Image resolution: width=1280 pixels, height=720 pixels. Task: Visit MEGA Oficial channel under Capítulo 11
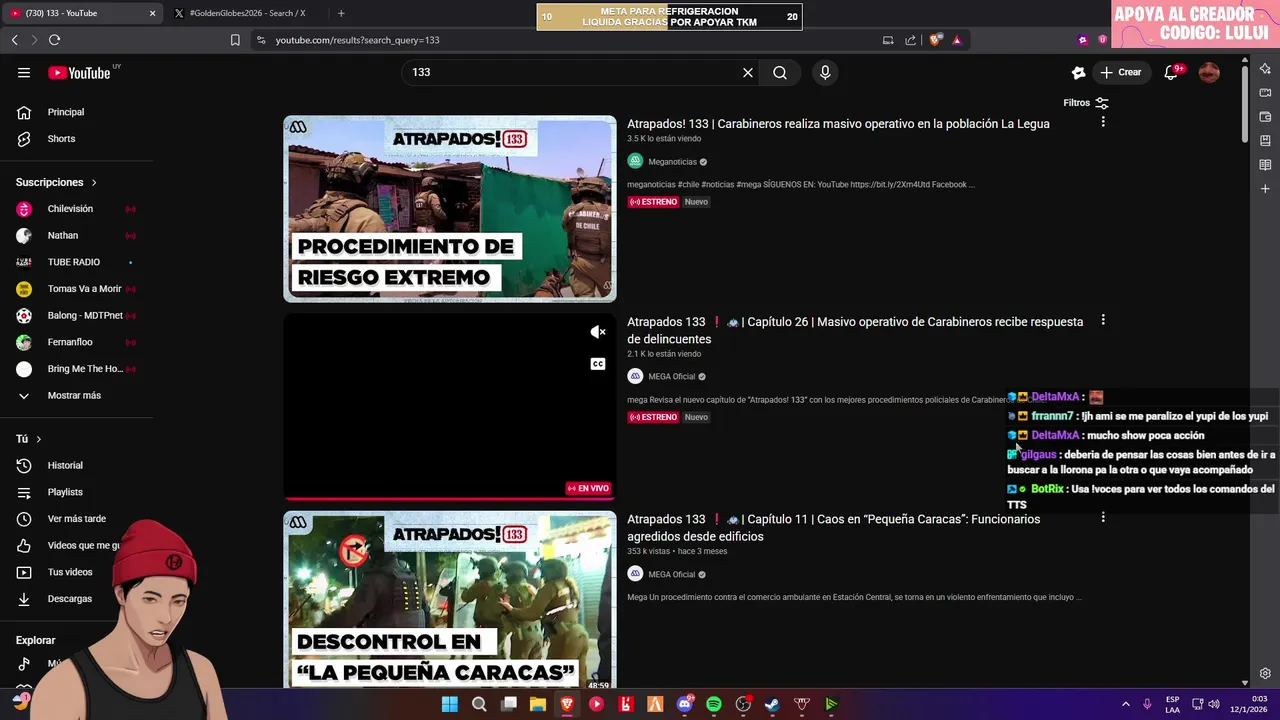[x=671, y=575]
